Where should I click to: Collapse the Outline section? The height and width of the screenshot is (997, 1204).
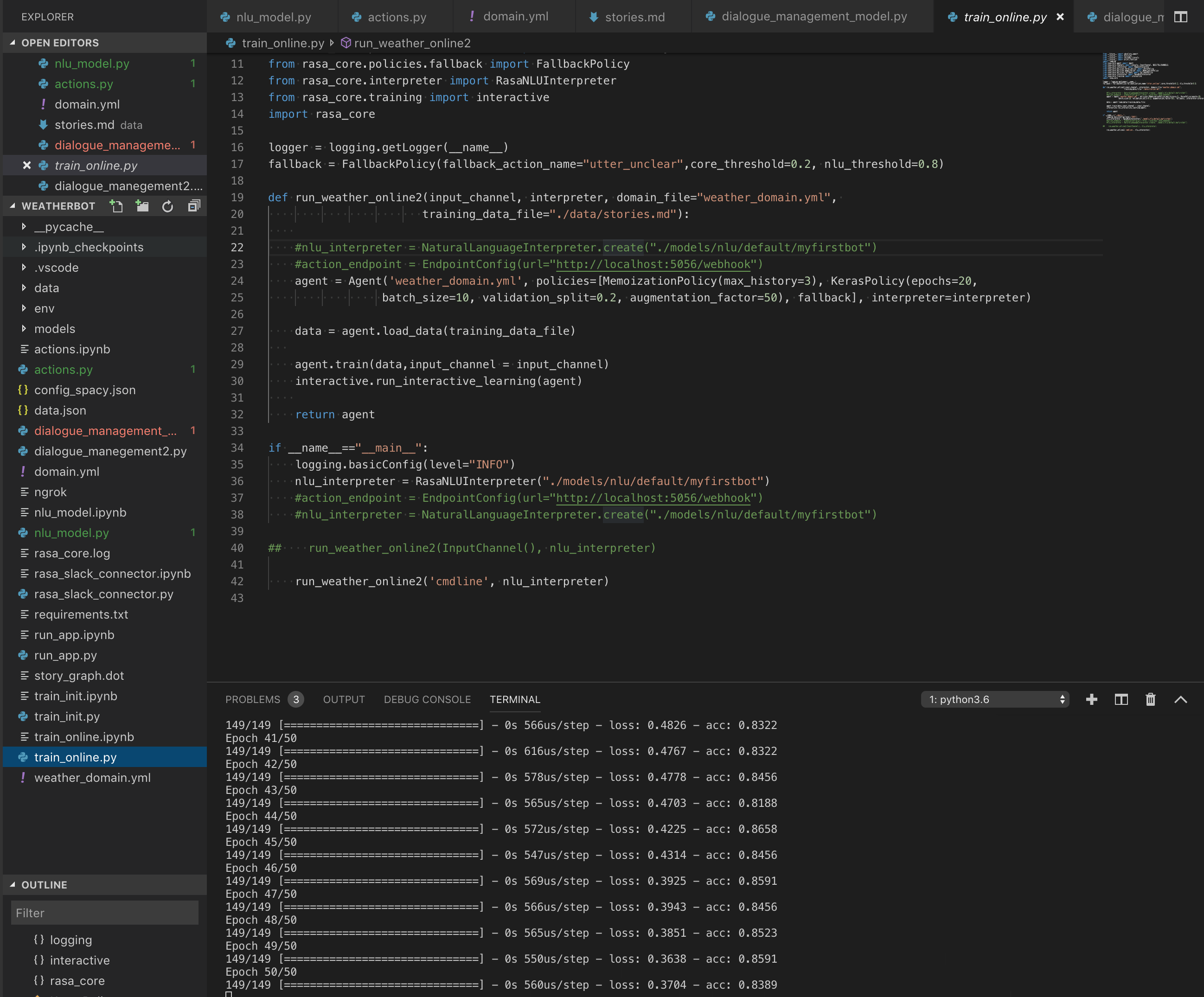[13, 885]
